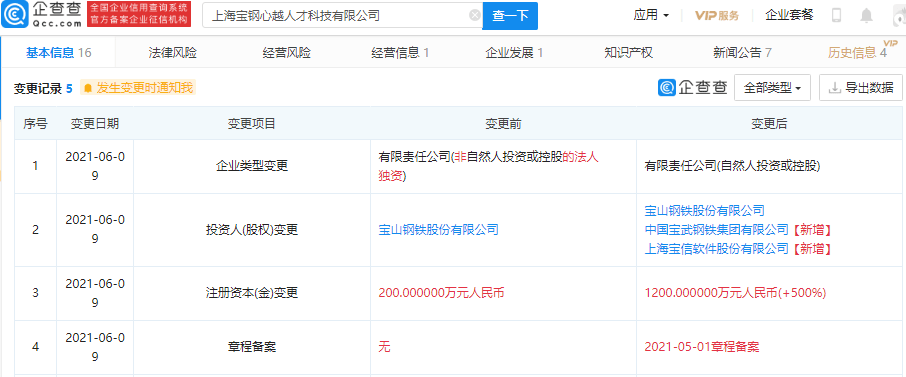Image resolution: width=906 pixels, height=377 pixels.
Task: Click the mobile phone icon in header
Action: tap(836, 16)
